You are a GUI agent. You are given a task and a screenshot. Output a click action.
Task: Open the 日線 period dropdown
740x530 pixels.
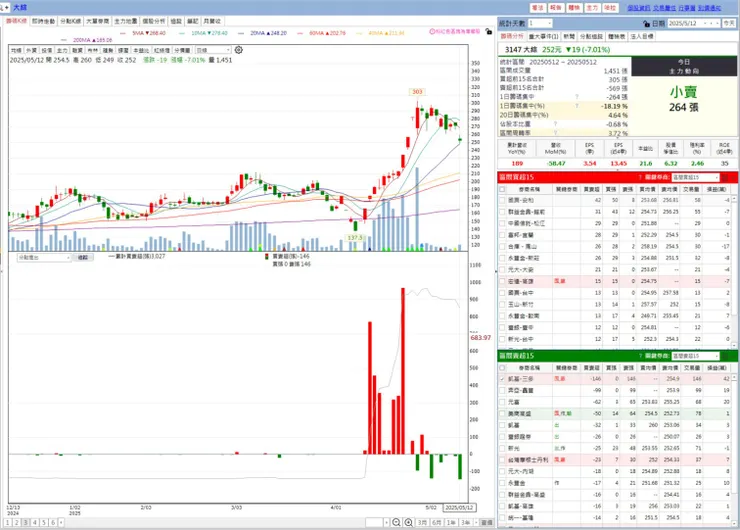coord(213,50)
